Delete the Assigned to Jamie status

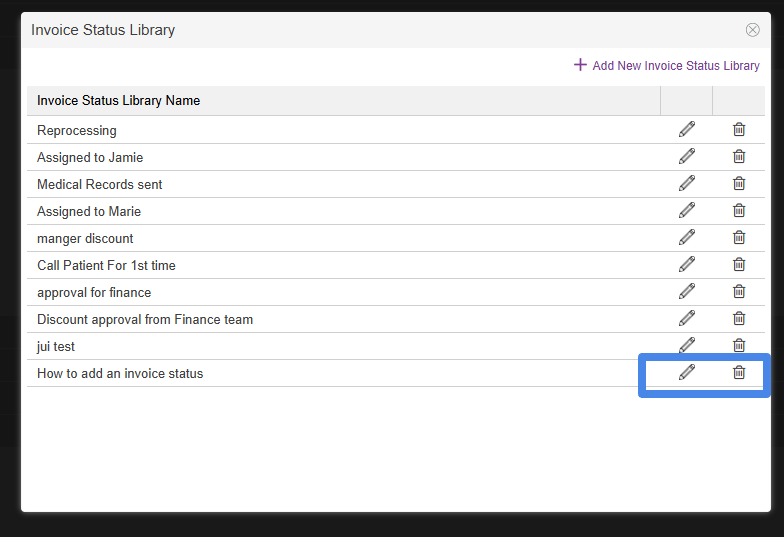coord(739,156)
